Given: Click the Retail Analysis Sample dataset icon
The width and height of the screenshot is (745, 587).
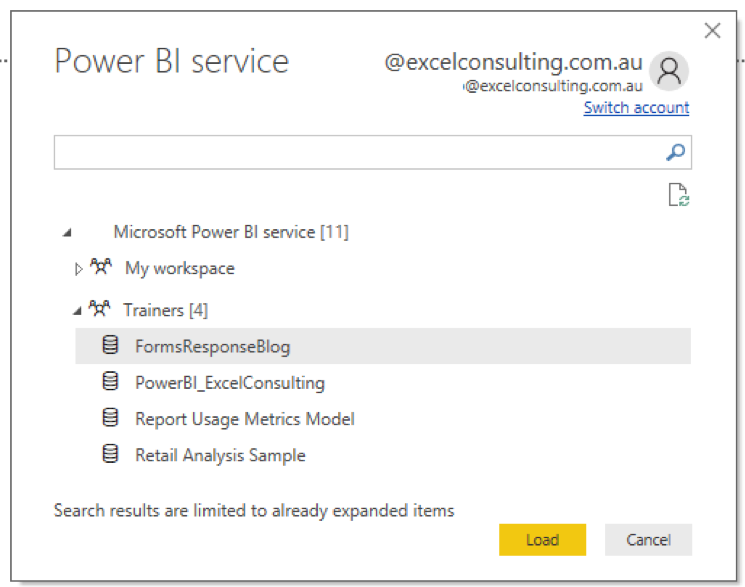Looking at the screenshot, I should pos(111,455).
